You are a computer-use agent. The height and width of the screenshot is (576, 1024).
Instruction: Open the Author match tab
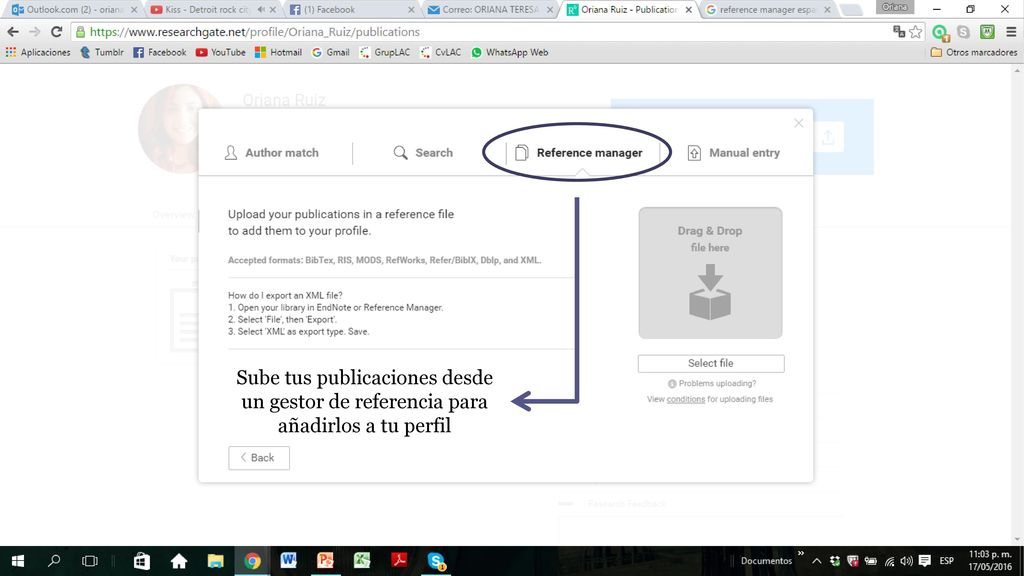(272, 153)
